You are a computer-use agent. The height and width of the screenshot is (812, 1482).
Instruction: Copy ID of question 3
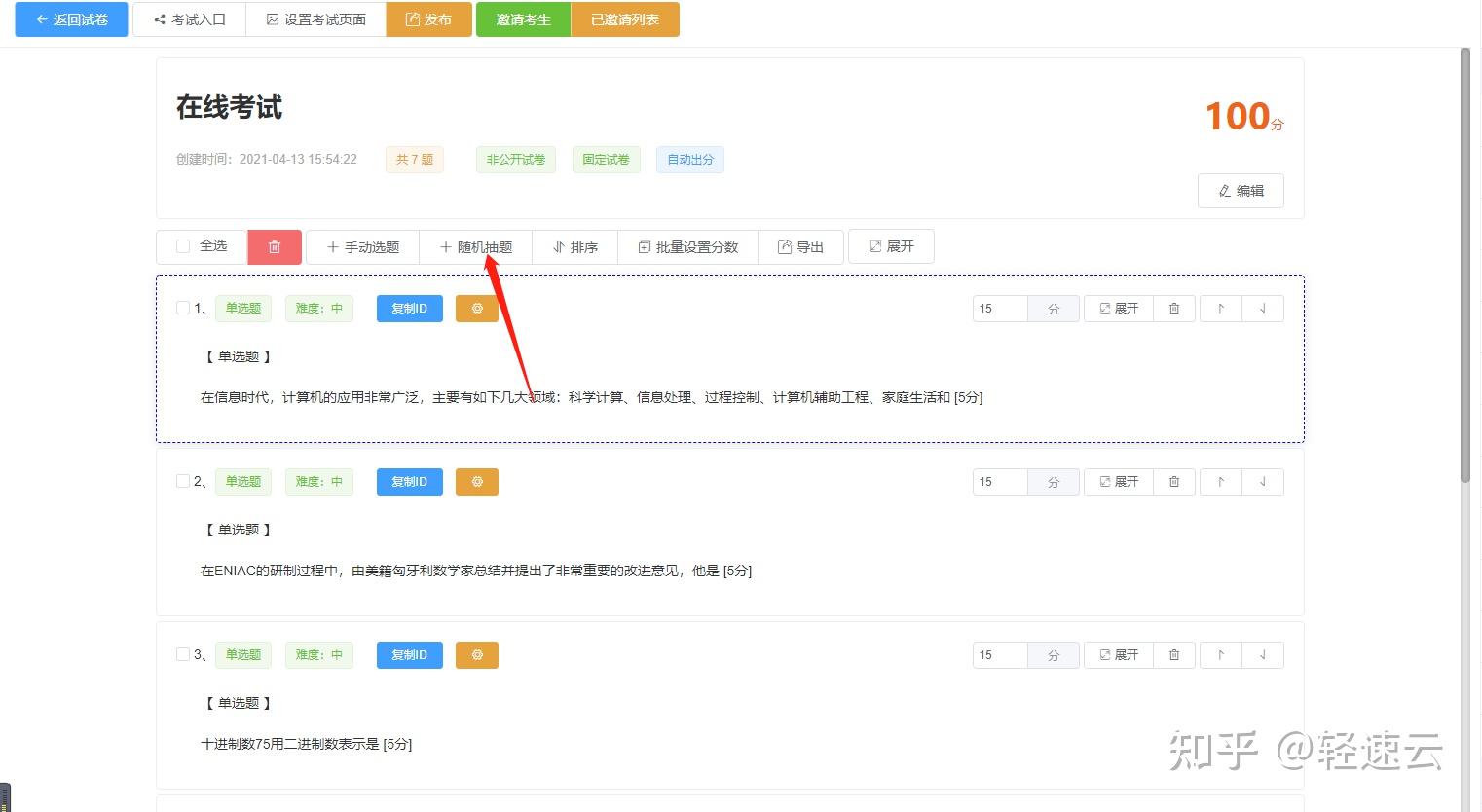click(x=410, y=655)
